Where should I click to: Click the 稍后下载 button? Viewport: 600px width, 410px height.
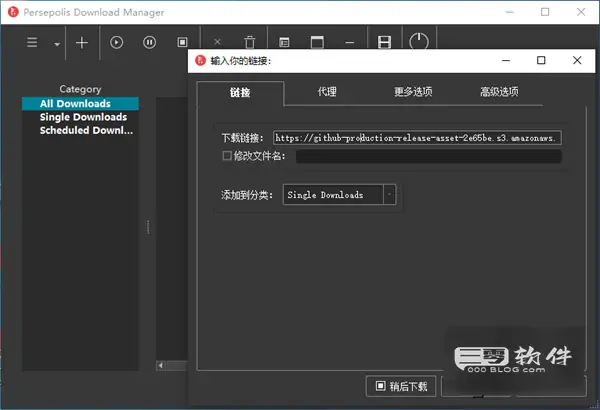pyautogui.click(x=401, y=386)
